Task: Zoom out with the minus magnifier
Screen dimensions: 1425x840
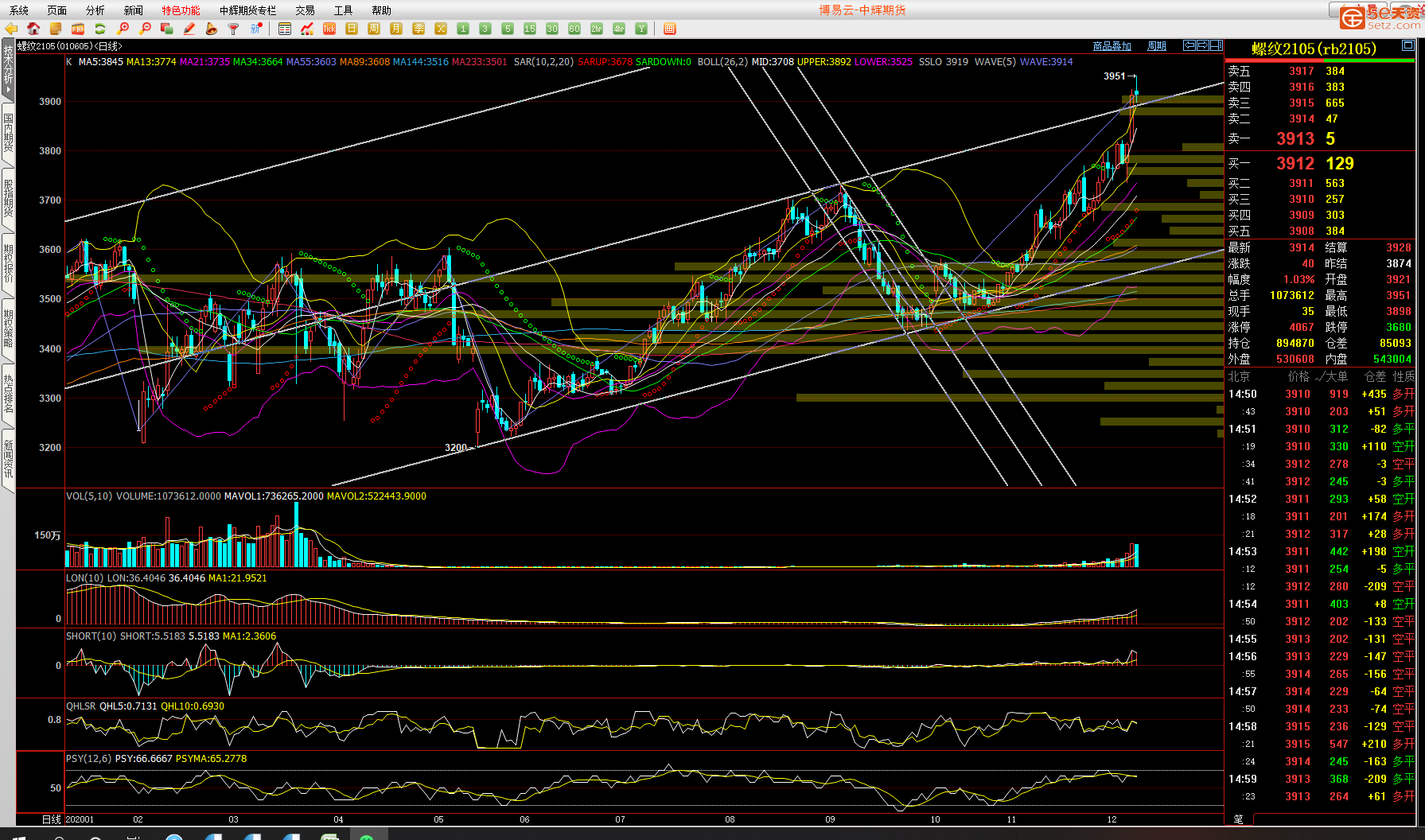Action: [x=145, y=29]
